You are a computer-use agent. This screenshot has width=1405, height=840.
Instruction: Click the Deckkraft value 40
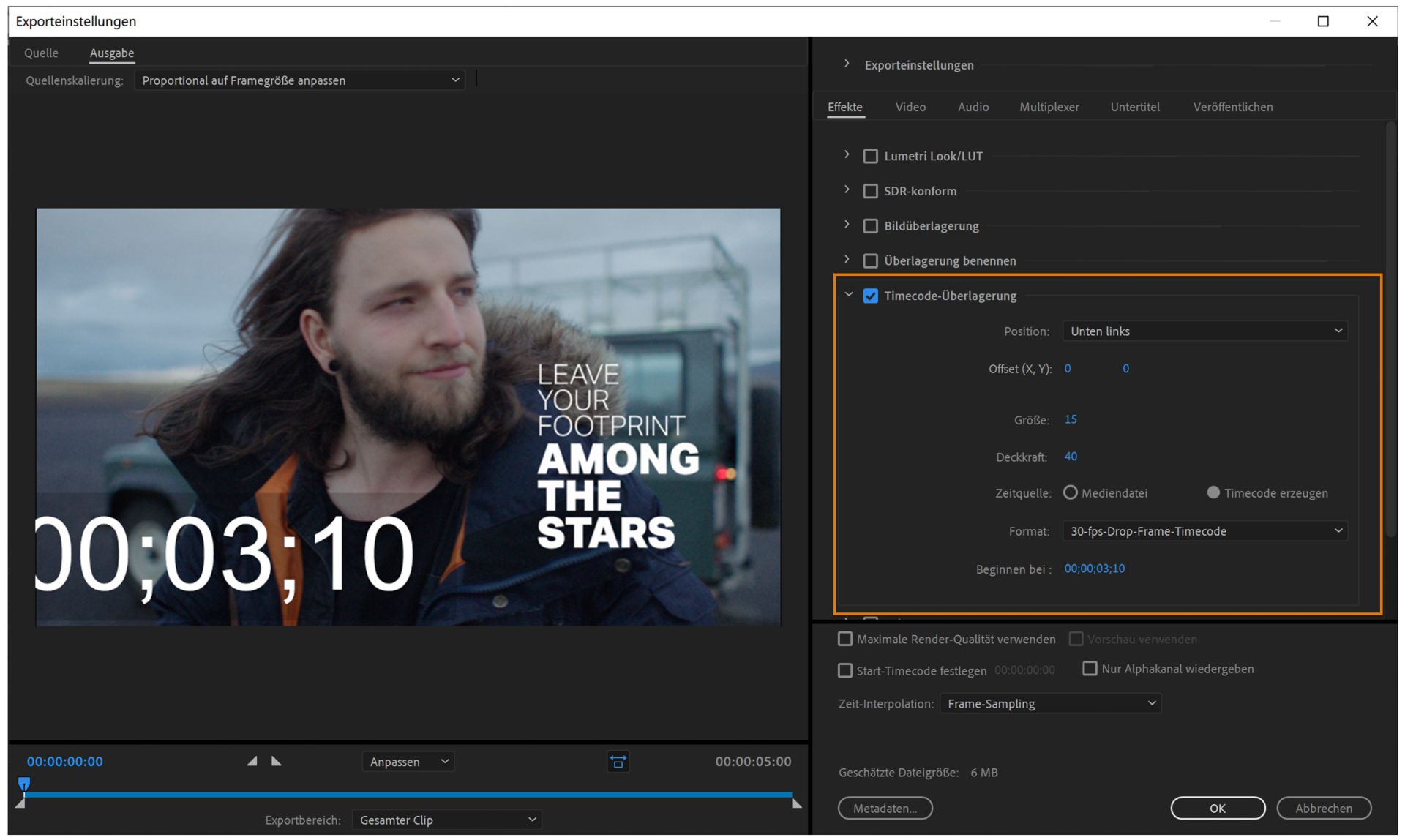(1071, 456)
